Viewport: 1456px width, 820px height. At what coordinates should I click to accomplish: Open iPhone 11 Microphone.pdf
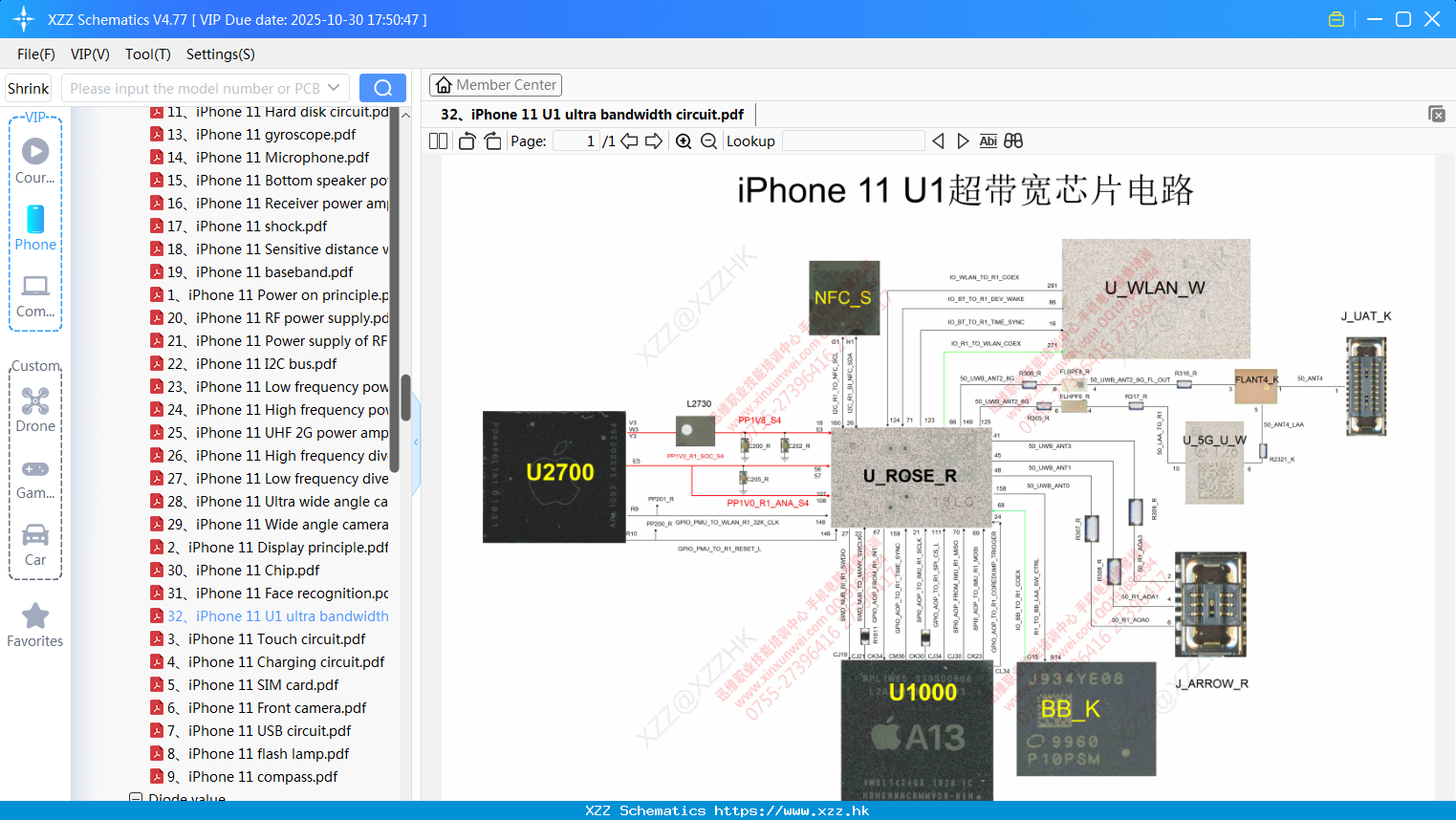(x=268, y=158)
